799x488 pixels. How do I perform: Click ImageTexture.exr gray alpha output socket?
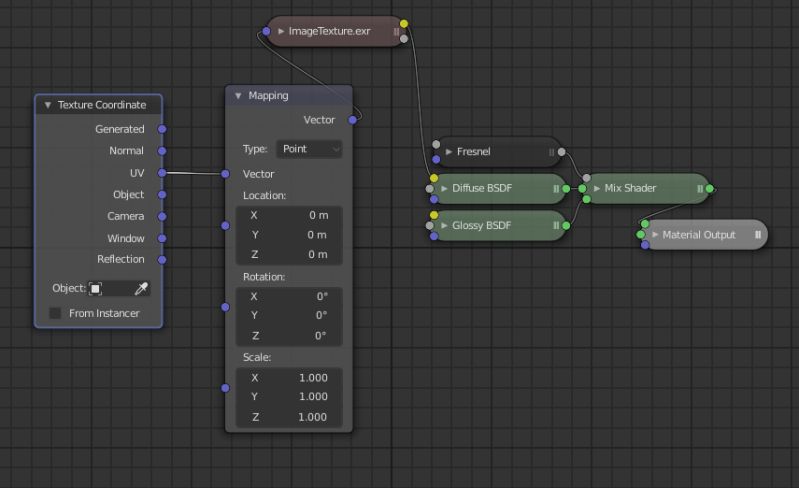[404, 38]
